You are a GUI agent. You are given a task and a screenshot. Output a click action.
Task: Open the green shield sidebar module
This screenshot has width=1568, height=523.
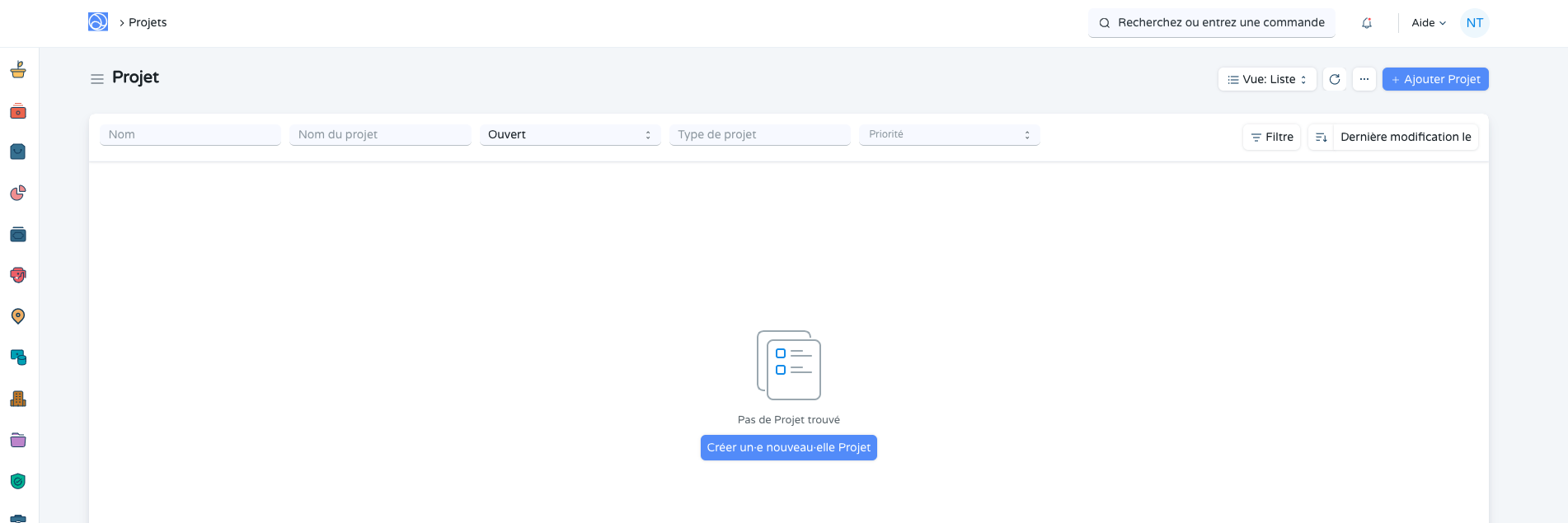tap(18, 481)
